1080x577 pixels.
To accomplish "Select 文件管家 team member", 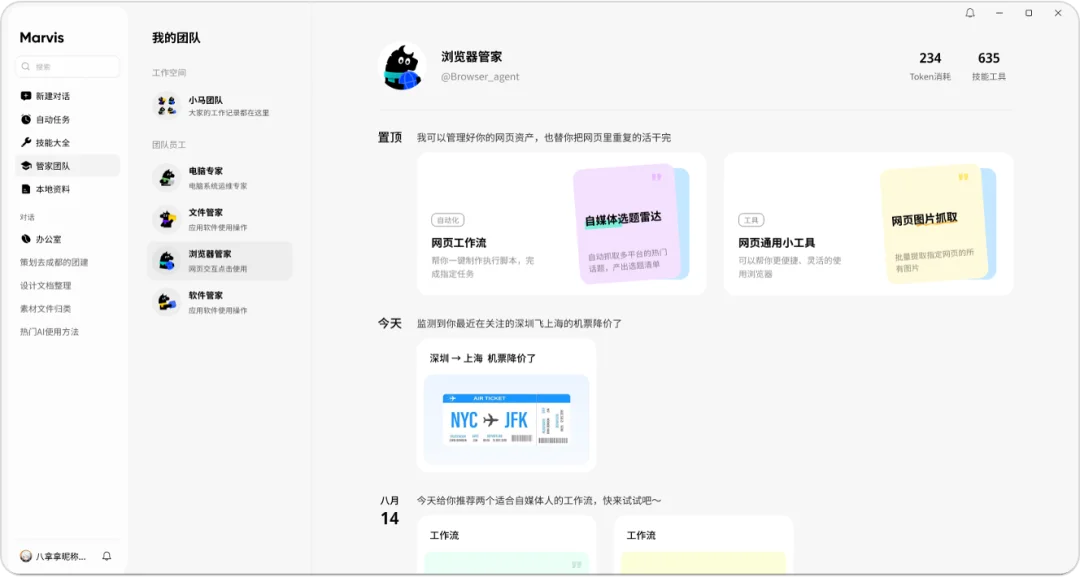I will tap(220, 219).
